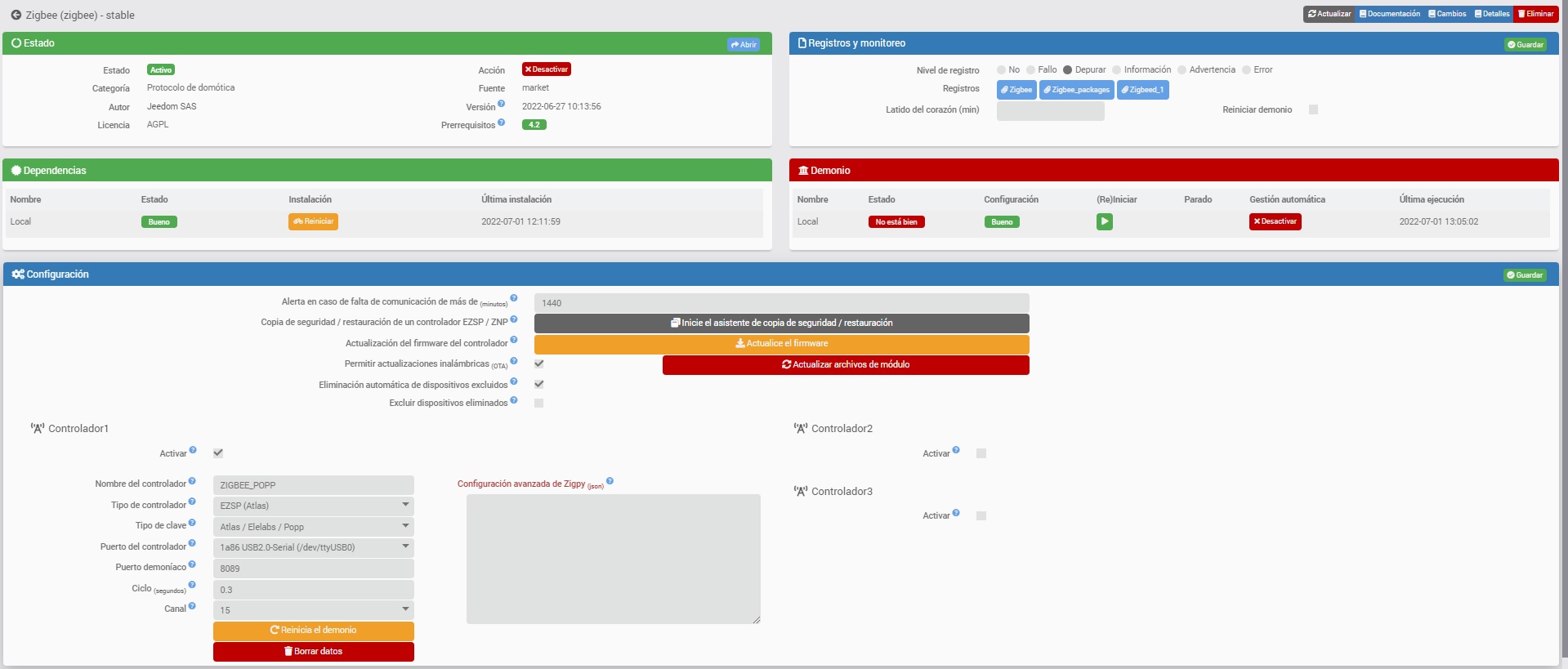This screenshot has height=669, width=1568.
Task: Open the Zigbee_packages log button
Action: click(1077, 90)
